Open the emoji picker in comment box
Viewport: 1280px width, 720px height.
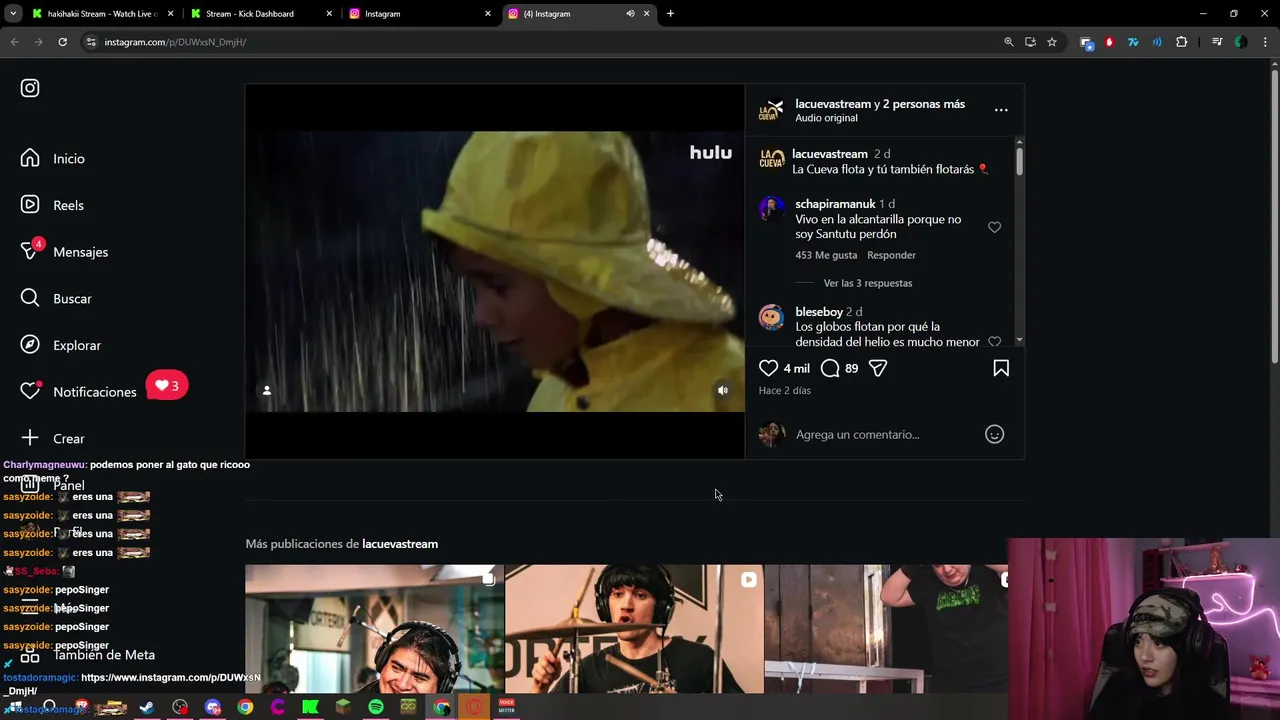[994, 434]
